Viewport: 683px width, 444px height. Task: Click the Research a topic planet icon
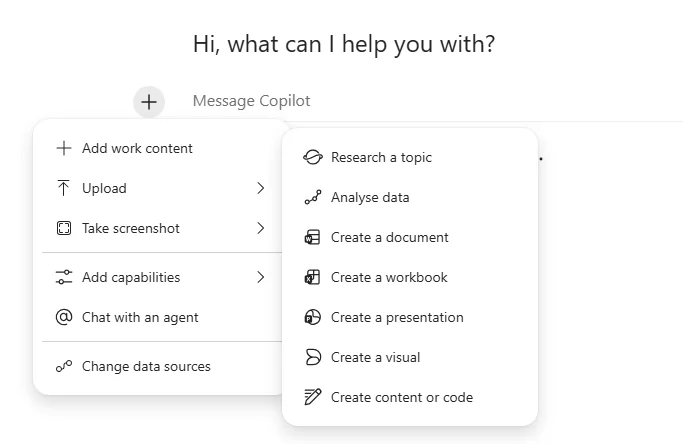point(313,157)
